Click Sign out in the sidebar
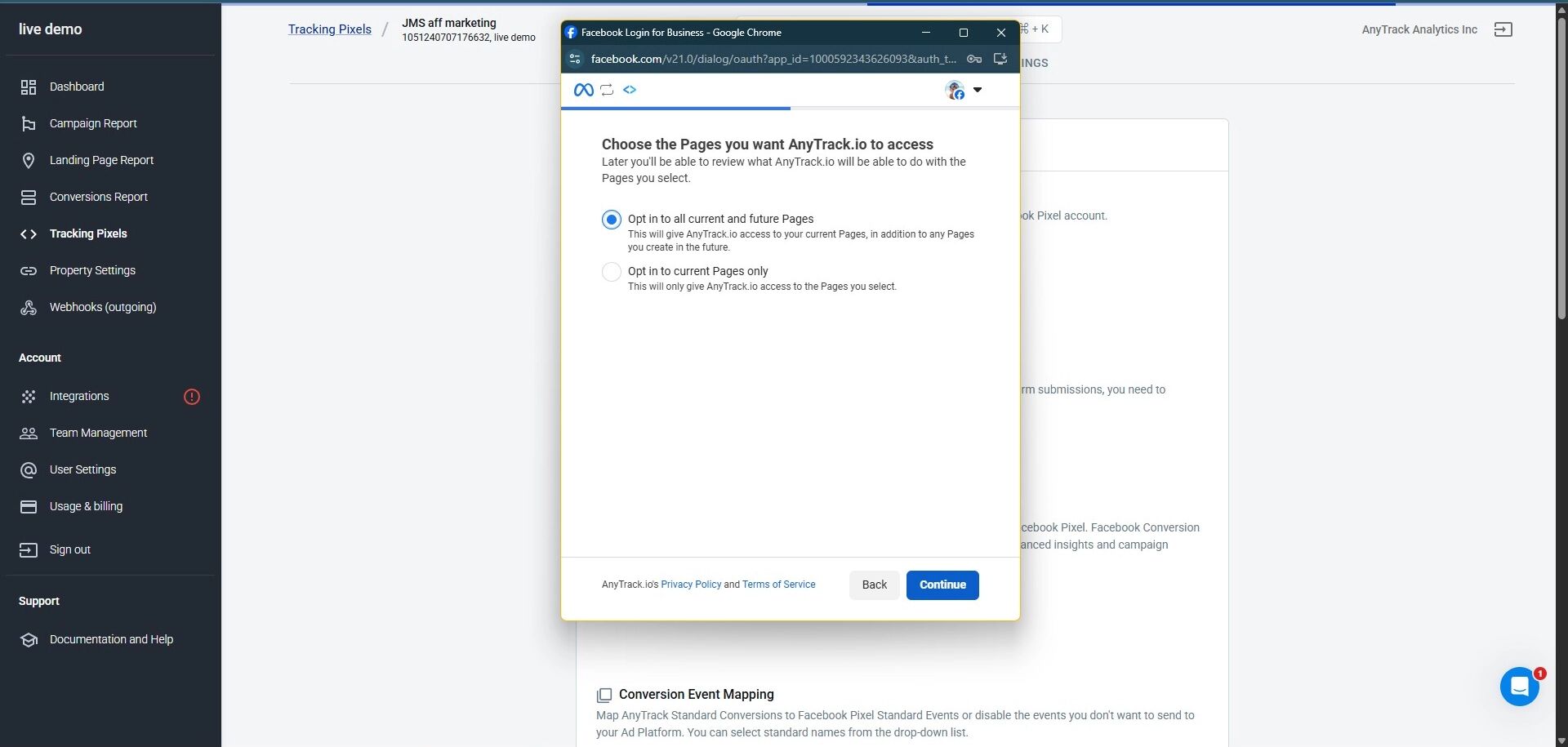The width and height of the screenshot is (1568, 747). coord(70,550)
